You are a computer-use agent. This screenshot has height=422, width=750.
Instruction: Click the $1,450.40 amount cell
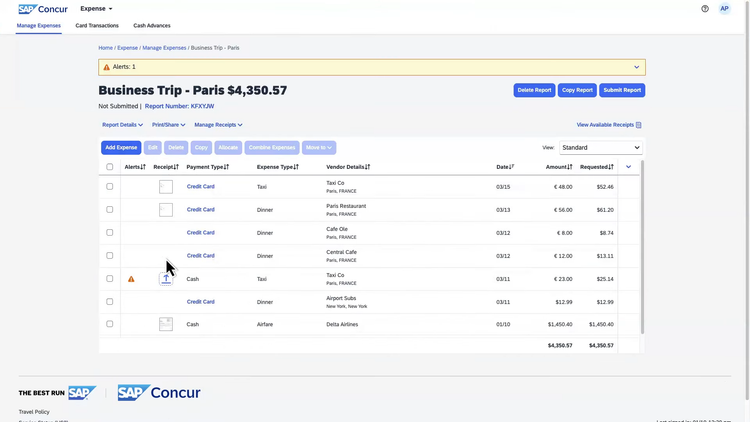[560, 324]
